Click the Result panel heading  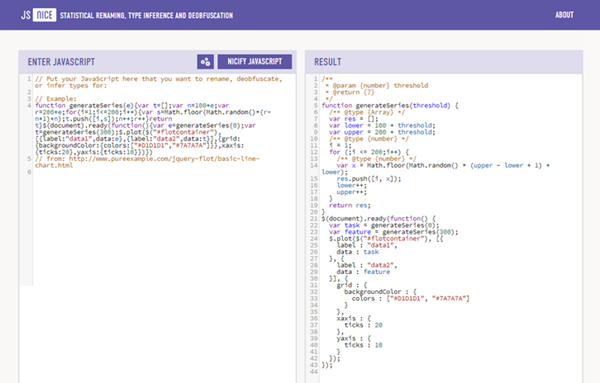tap(328, 62)
